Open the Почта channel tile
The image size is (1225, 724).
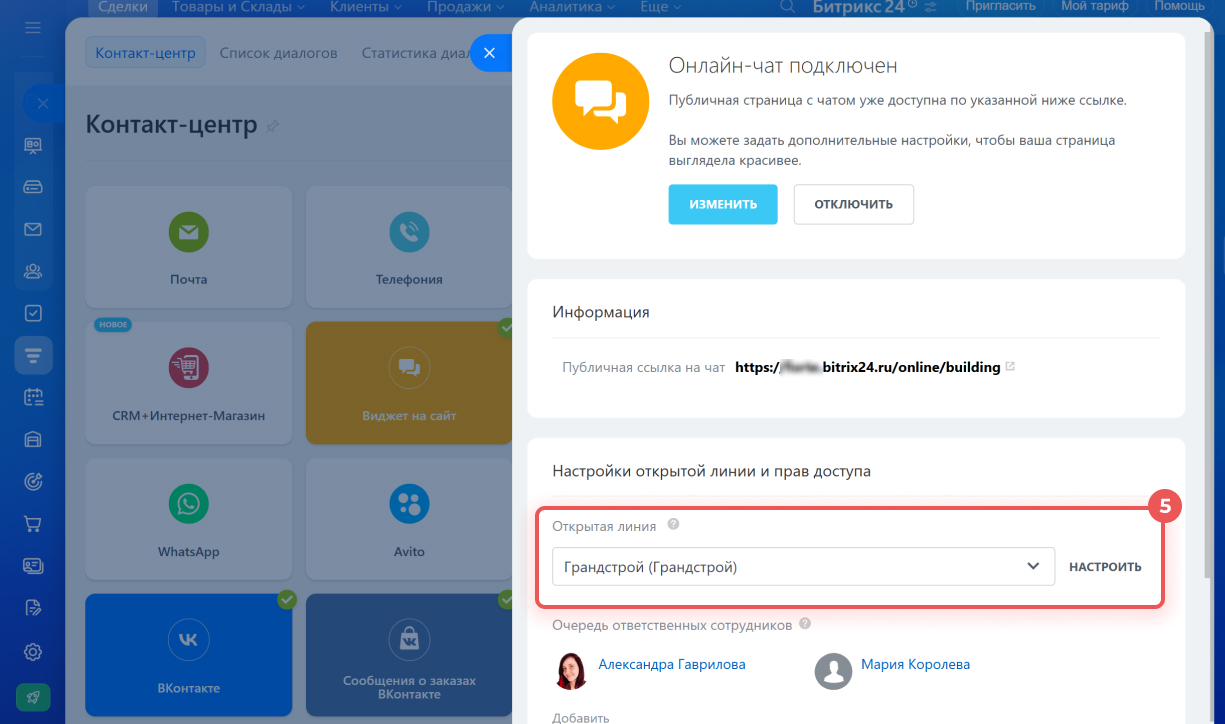[189, 247]
